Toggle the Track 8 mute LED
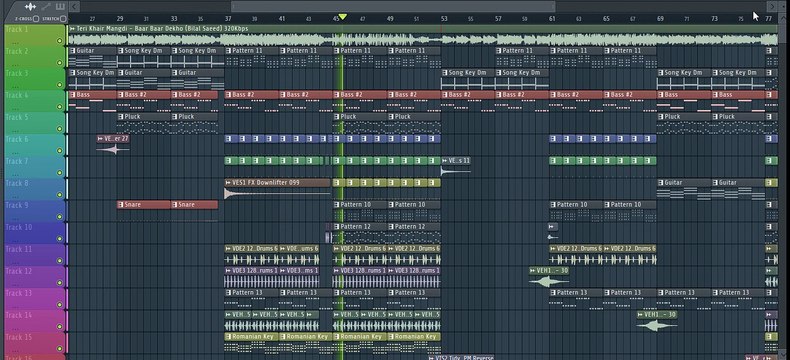This screenshot has height=360, width=790. coord(59,195)
